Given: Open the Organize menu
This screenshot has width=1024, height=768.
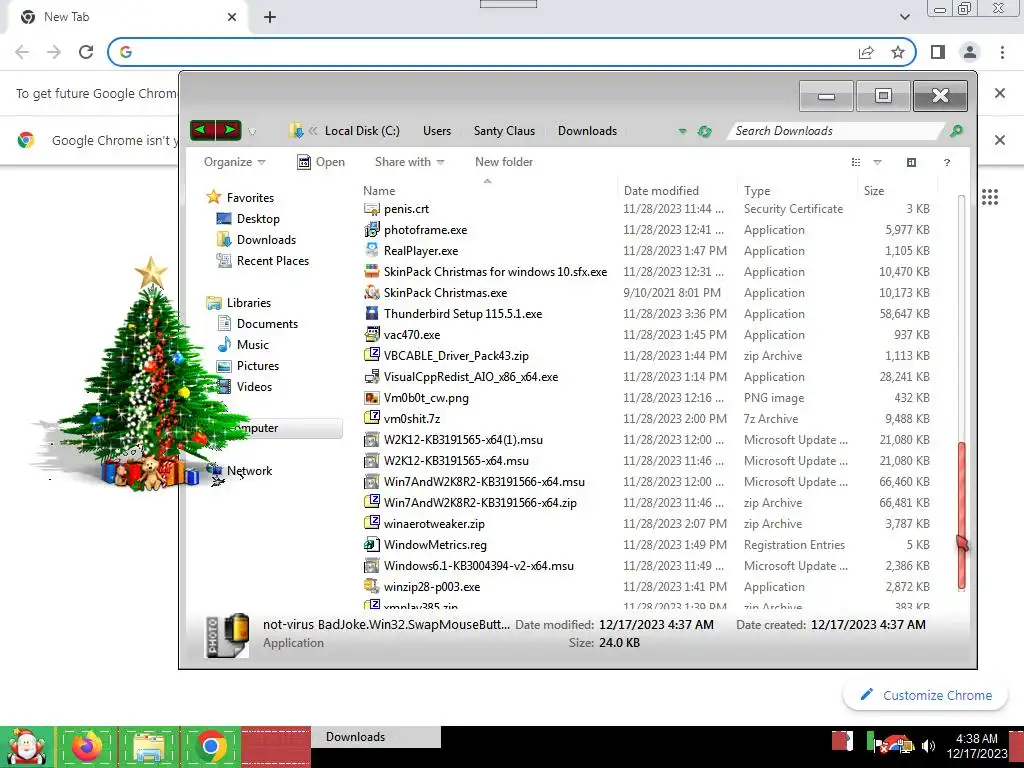Looking at the screenshot, I should point(234,162).
